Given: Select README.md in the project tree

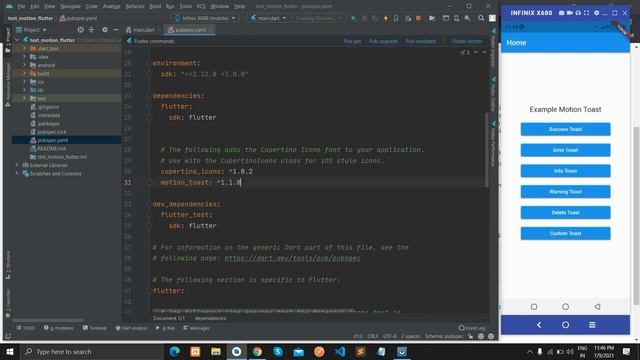Looking at the screenshot, I should [x=51, y=149].
